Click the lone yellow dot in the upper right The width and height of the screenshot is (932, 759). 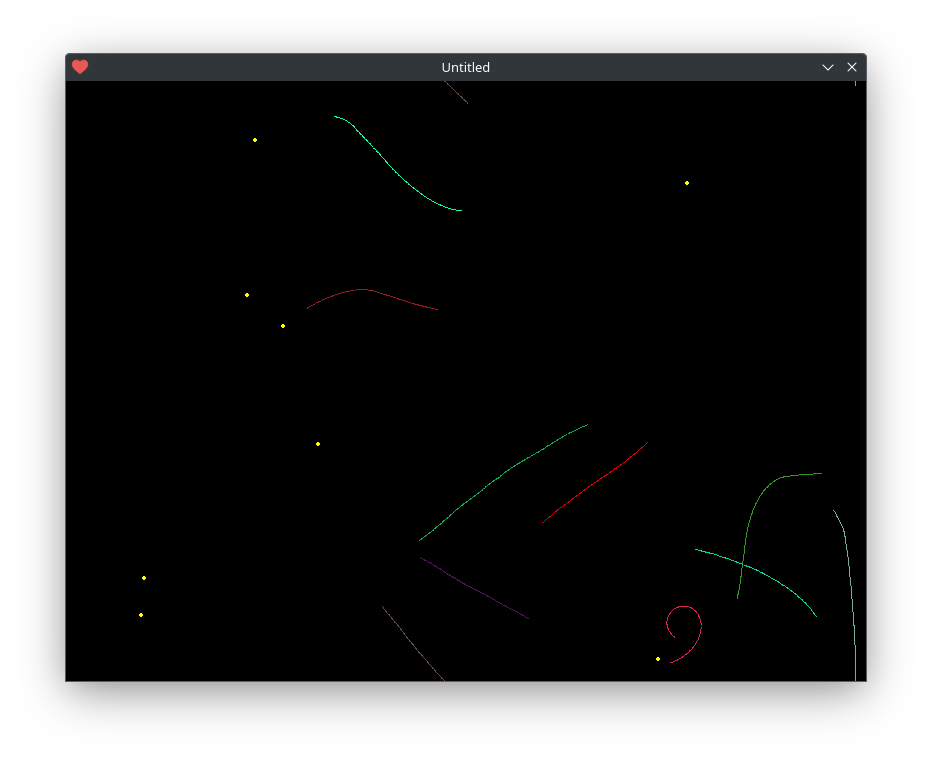pos(687,183)
